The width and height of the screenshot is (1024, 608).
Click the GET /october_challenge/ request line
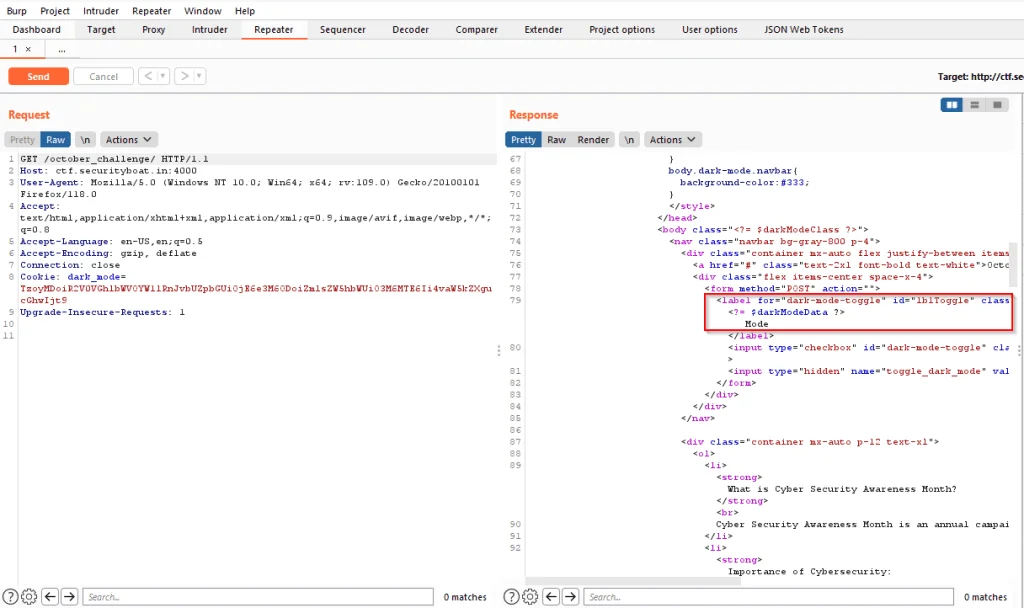point(114,159)
